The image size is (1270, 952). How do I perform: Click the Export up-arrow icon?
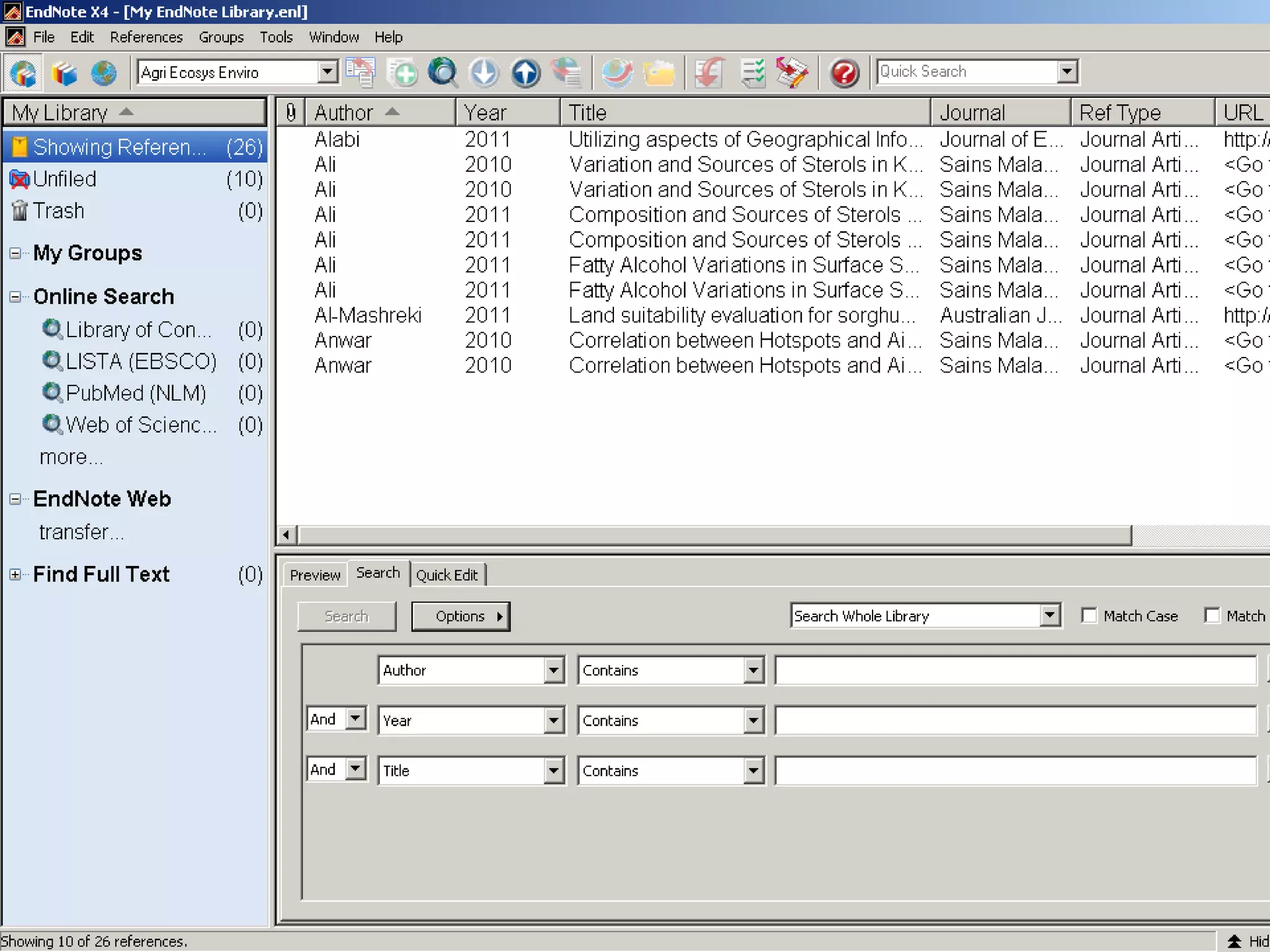525,73
